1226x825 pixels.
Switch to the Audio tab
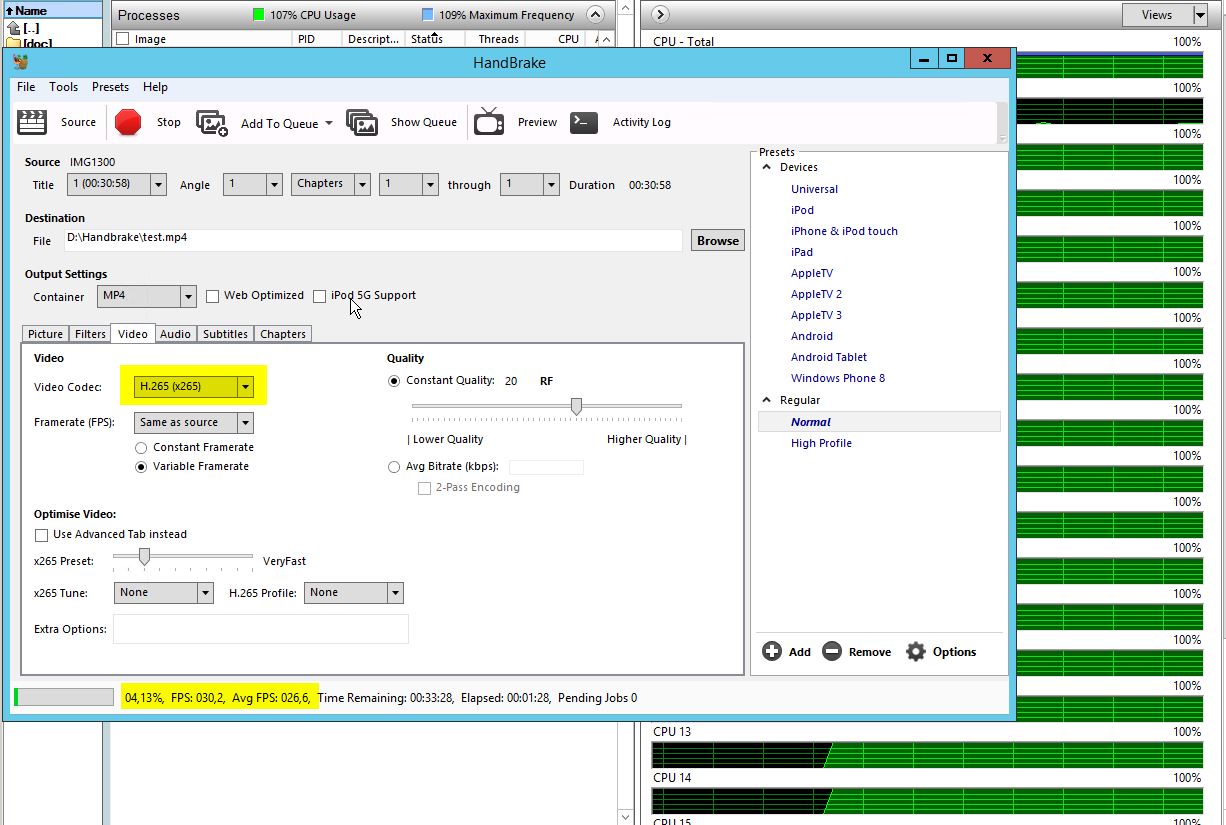(175, 334)
